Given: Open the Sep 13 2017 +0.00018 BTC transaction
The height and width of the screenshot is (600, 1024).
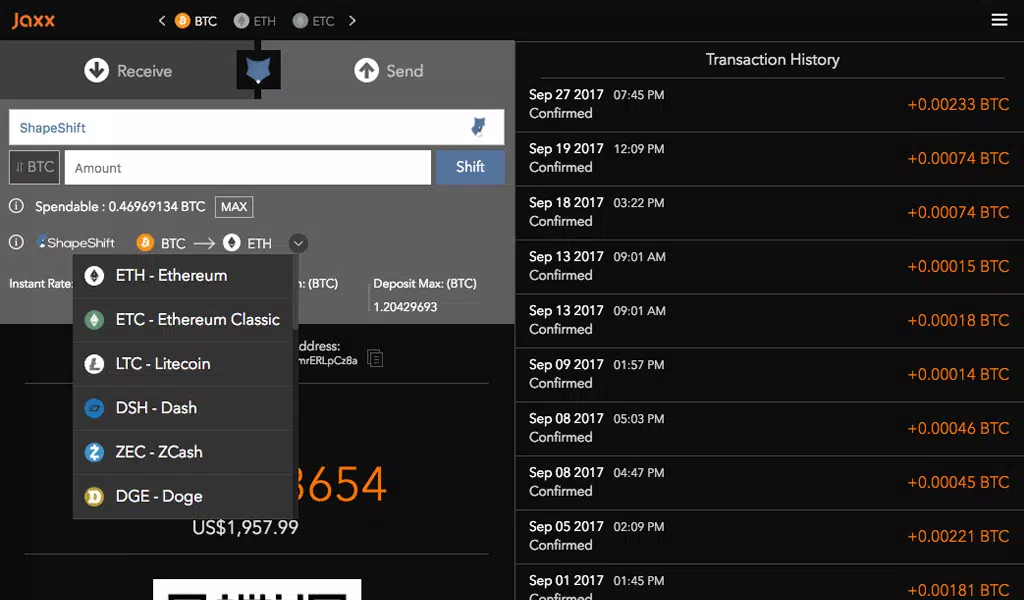Looking at the screenshot, I should click(769, 321).
